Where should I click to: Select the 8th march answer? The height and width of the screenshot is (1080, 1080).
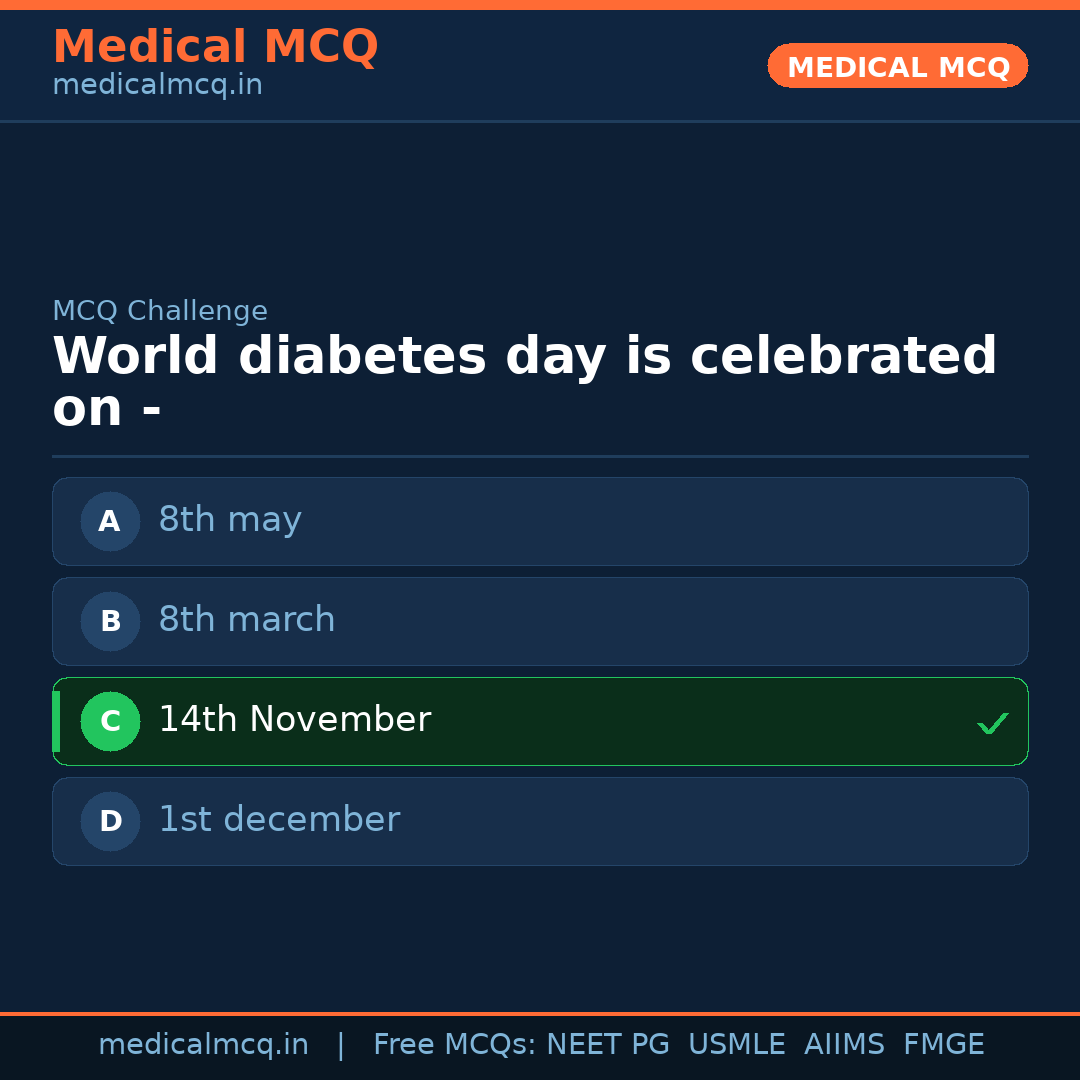point(247,620)
